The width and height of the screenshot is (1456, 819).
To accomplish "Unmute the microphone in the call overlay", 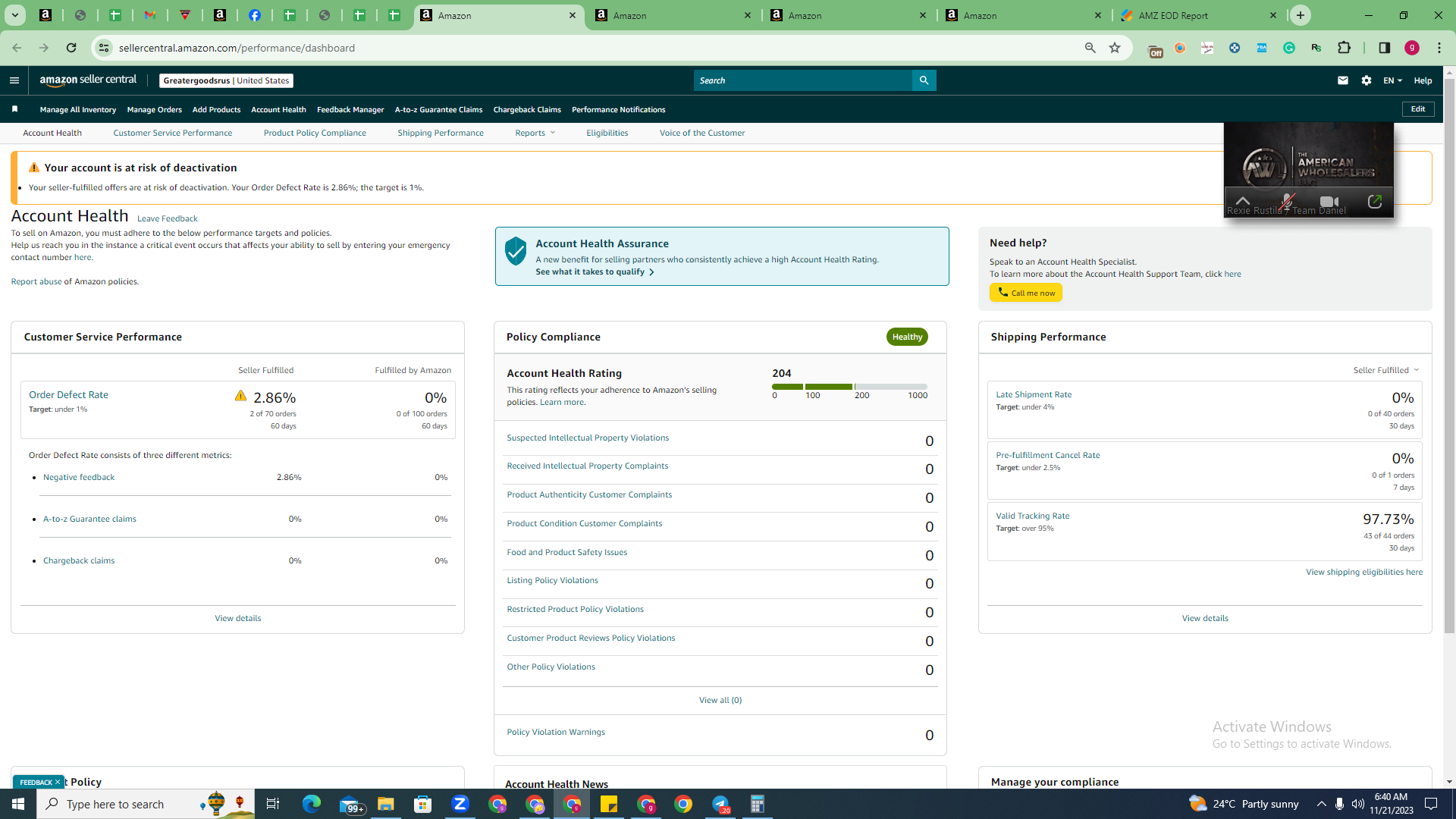I will pos(1286,202).
